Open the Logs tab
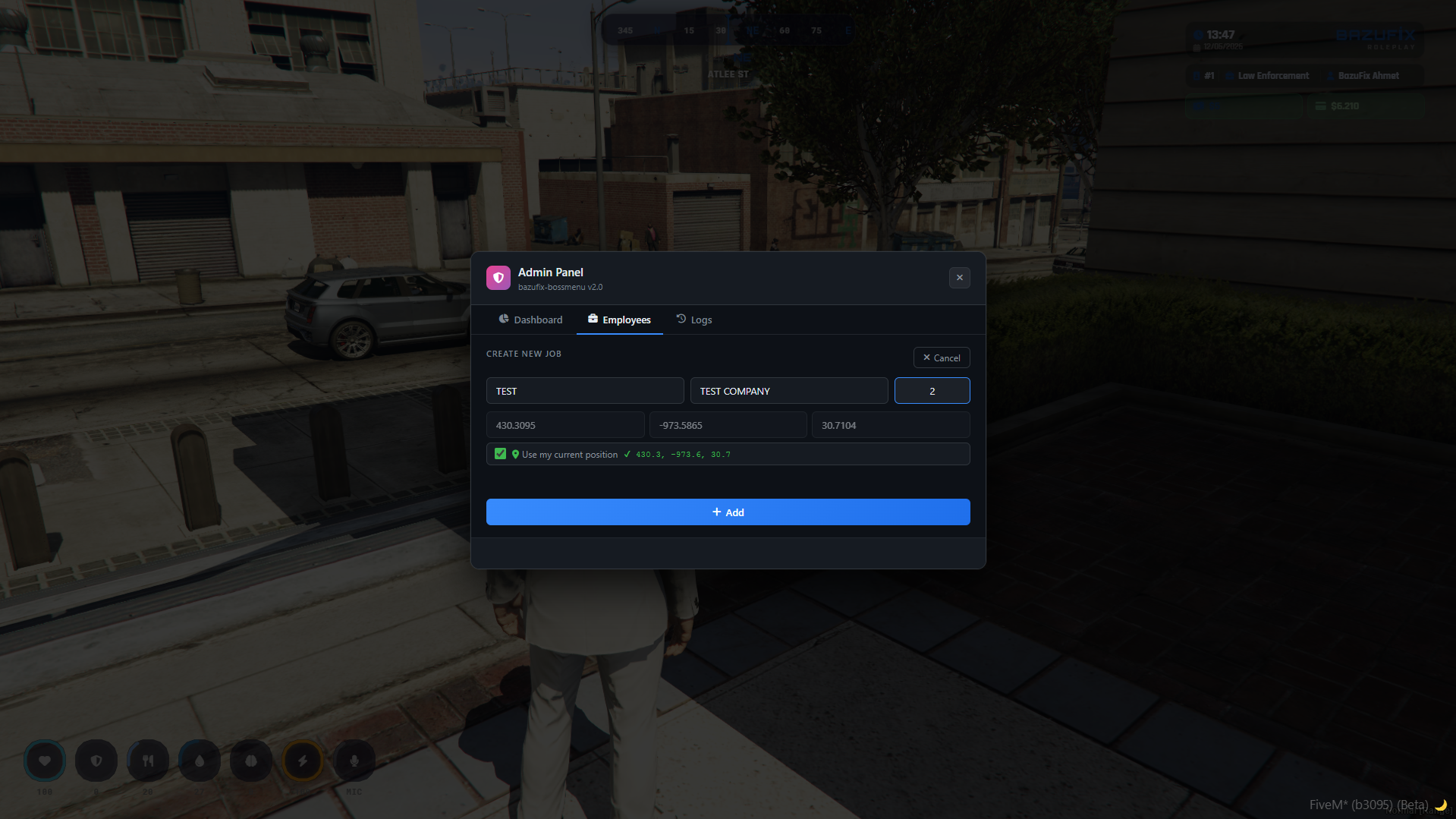 click(694, 320)
